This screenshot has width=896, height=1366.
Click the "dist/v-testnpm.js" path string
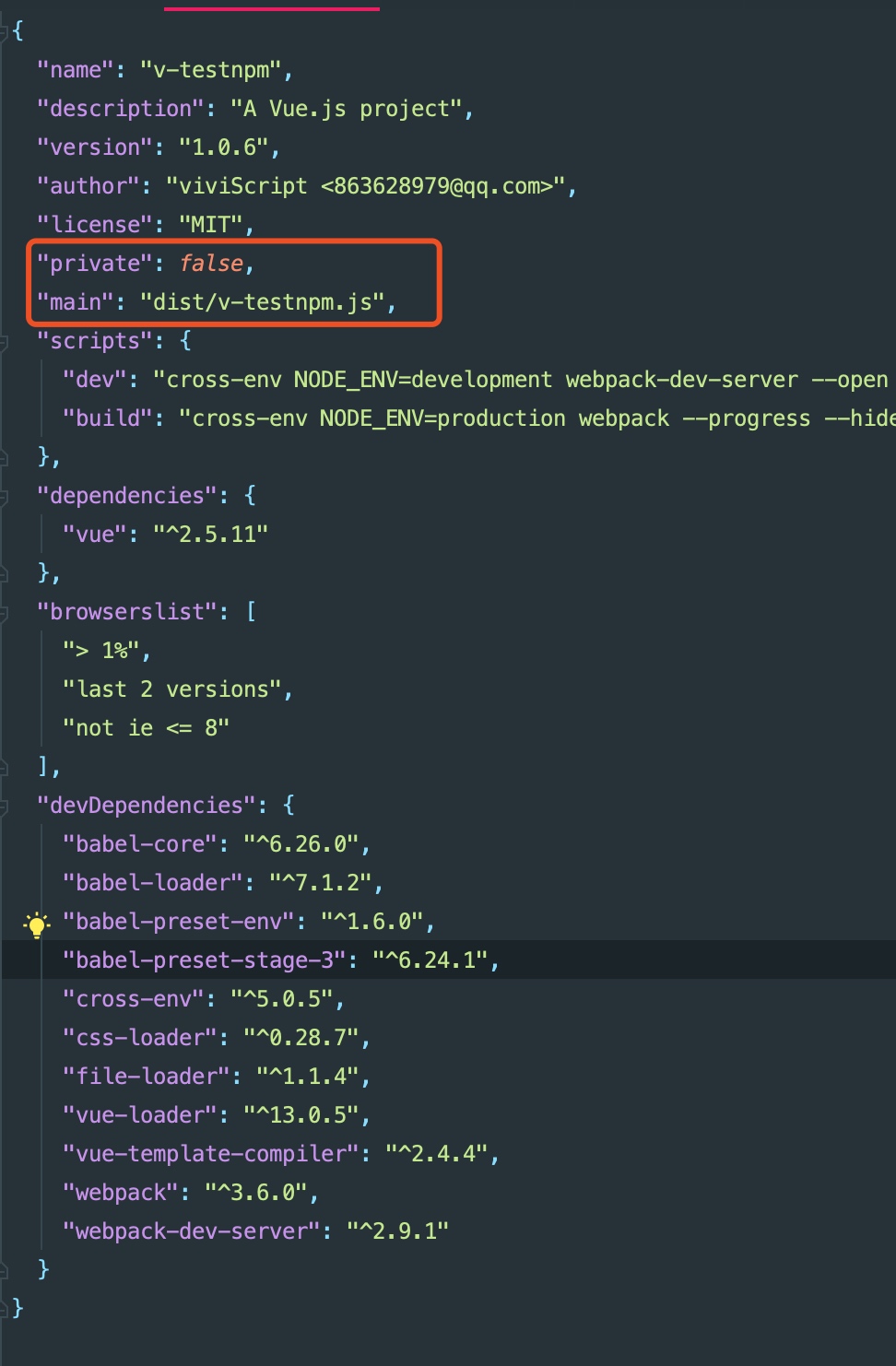point(263,302)
